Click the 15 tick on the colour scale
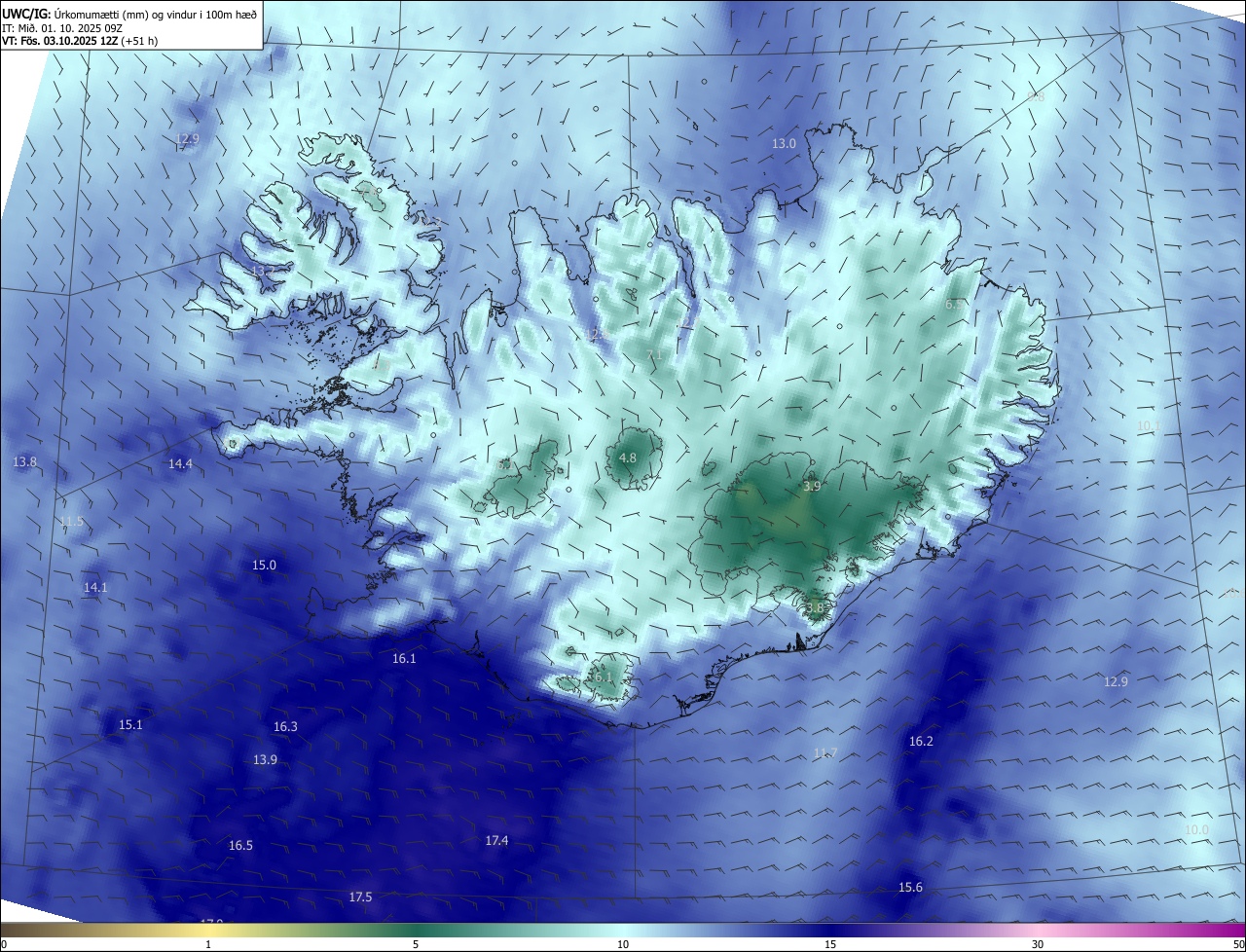Image resolution: width=1246 pixels, height=952 pixels. [830, 945]
